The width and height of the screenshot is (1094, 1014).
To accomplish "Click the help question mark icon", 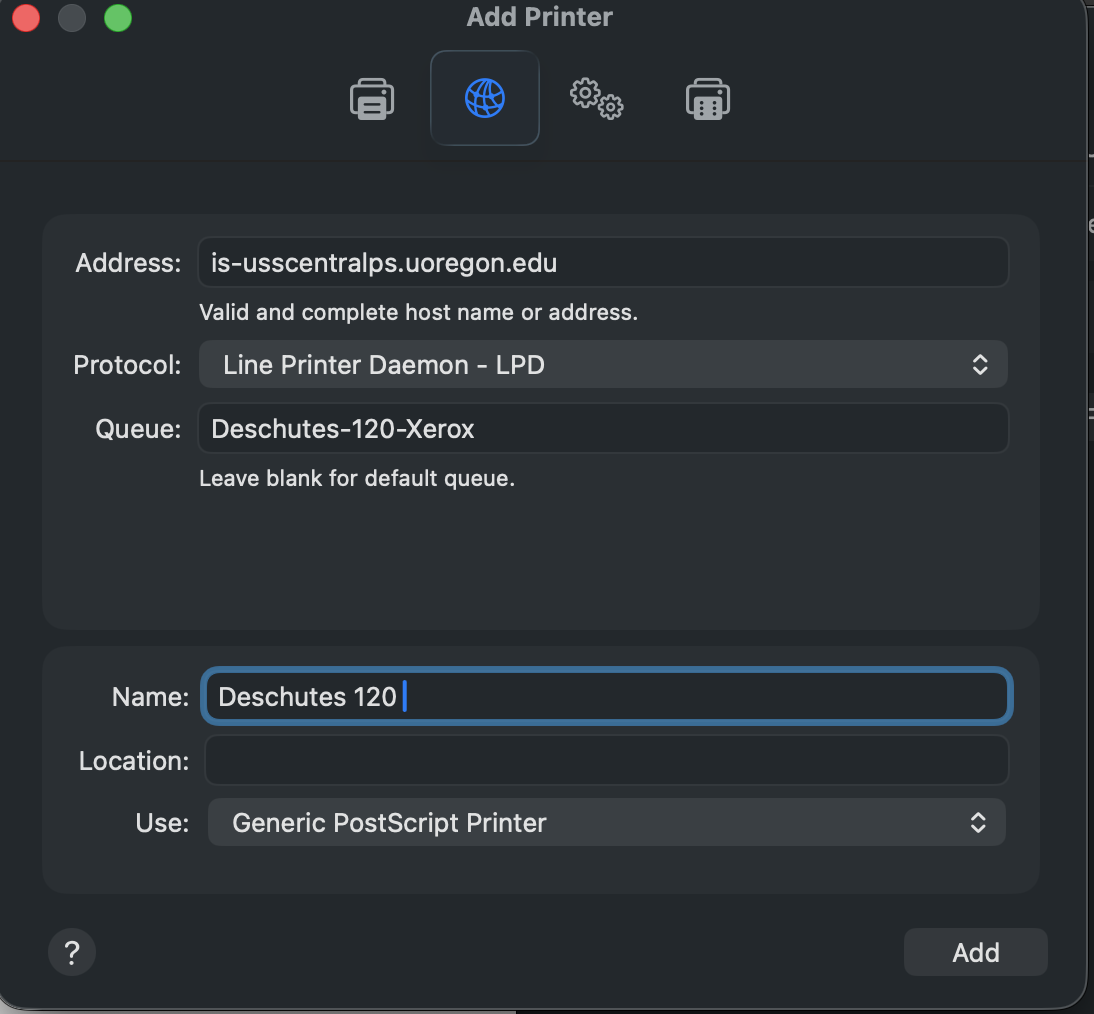I will (71, 951).
